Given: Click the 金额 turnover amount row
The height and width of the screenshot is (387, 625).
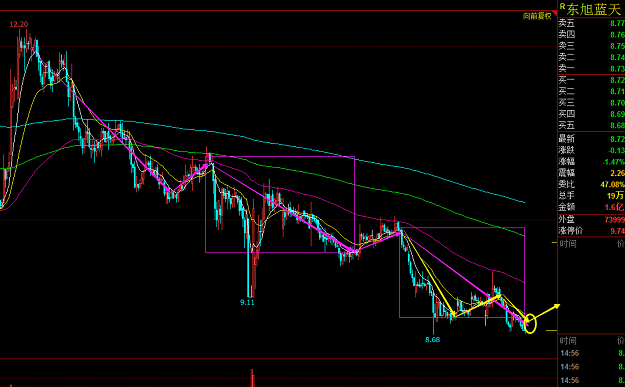Looking at the screenshot, I should (591, 207).
